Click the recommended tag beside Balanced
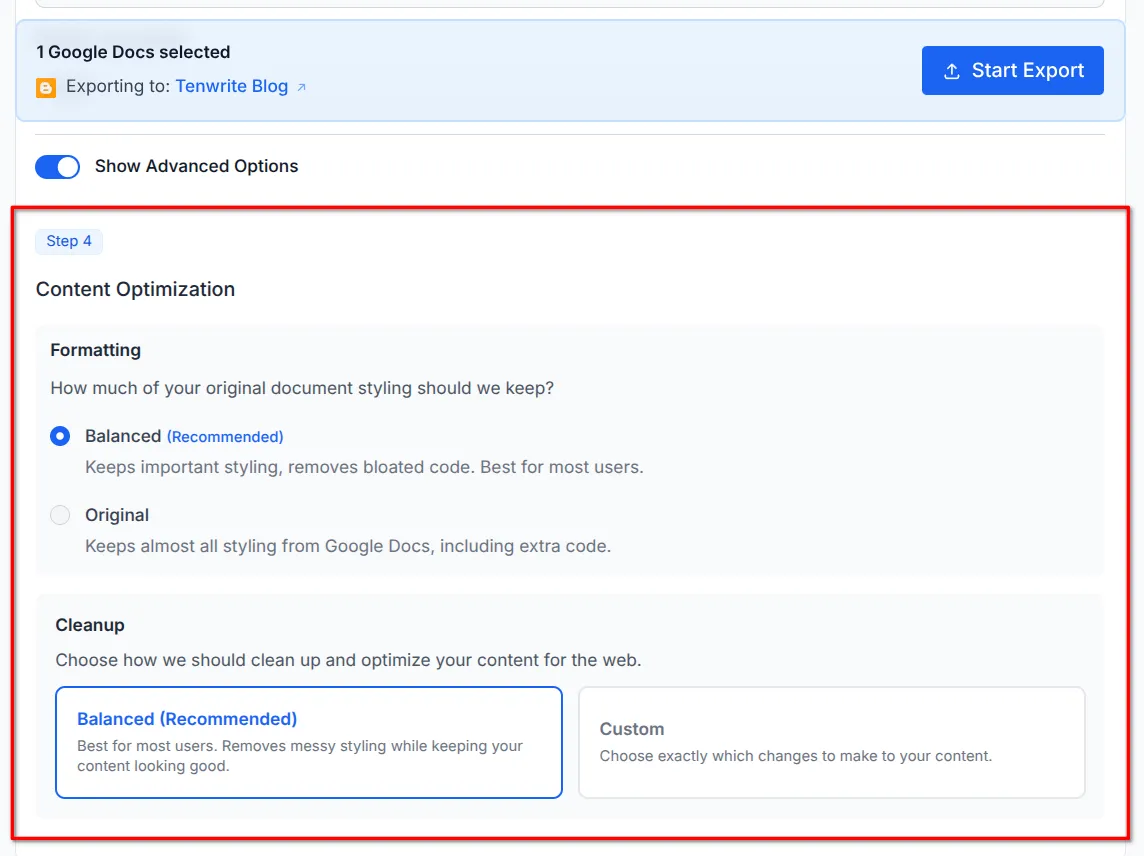1144x856 pixels. tap(225, 436)
